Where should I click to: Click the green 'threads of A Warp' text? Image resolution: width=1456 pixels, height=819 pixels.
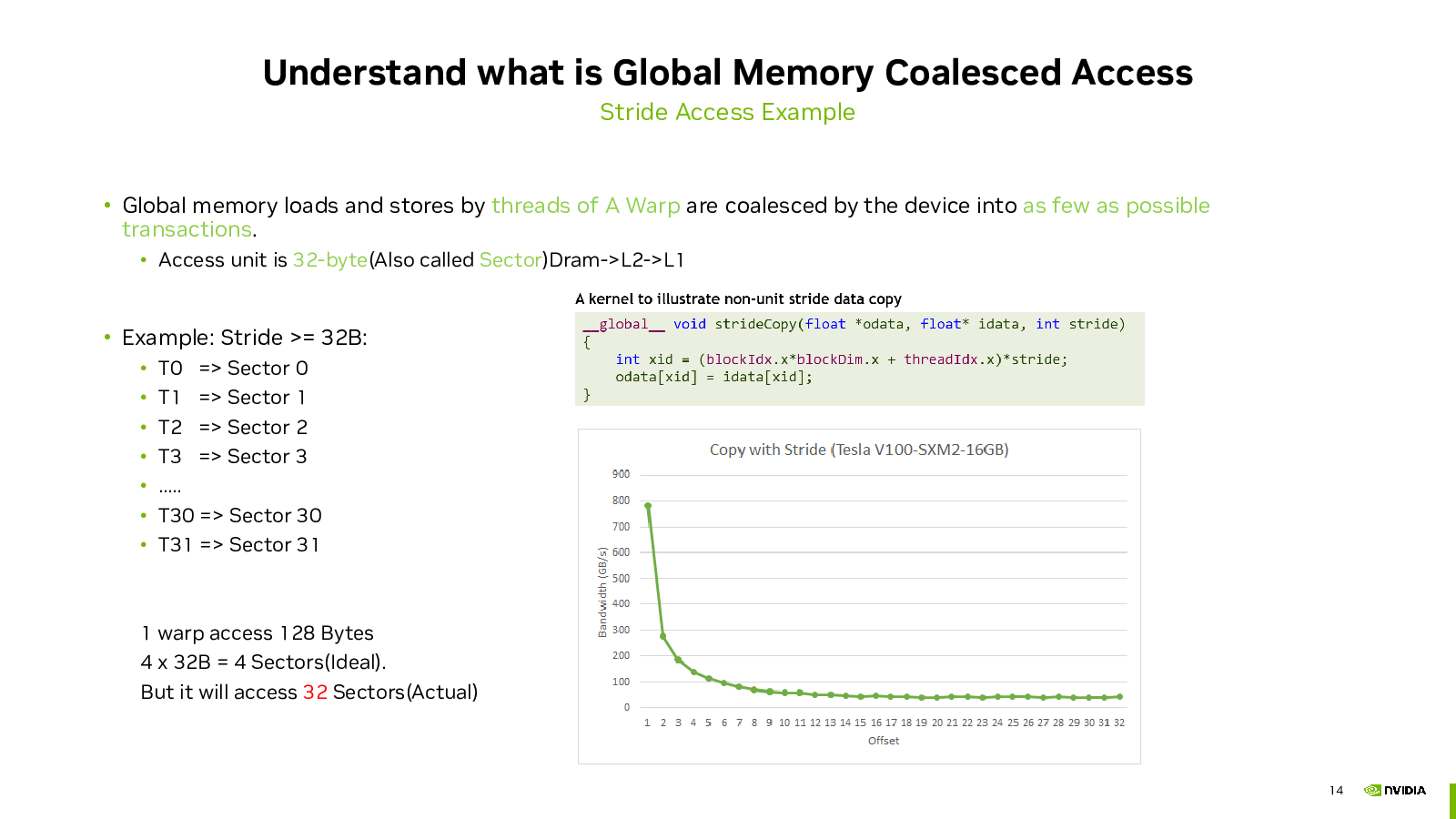pos(585,206)
